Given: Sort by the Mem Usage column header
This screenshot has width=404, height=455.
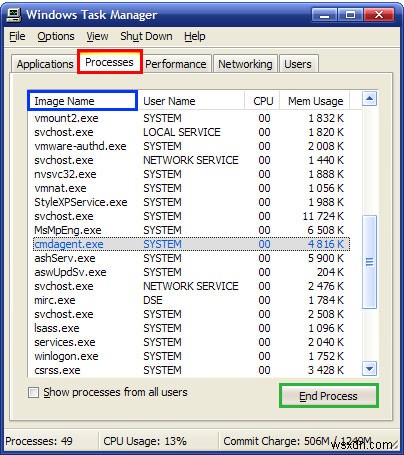Looking at the screenshot, I should pos(315,101).
